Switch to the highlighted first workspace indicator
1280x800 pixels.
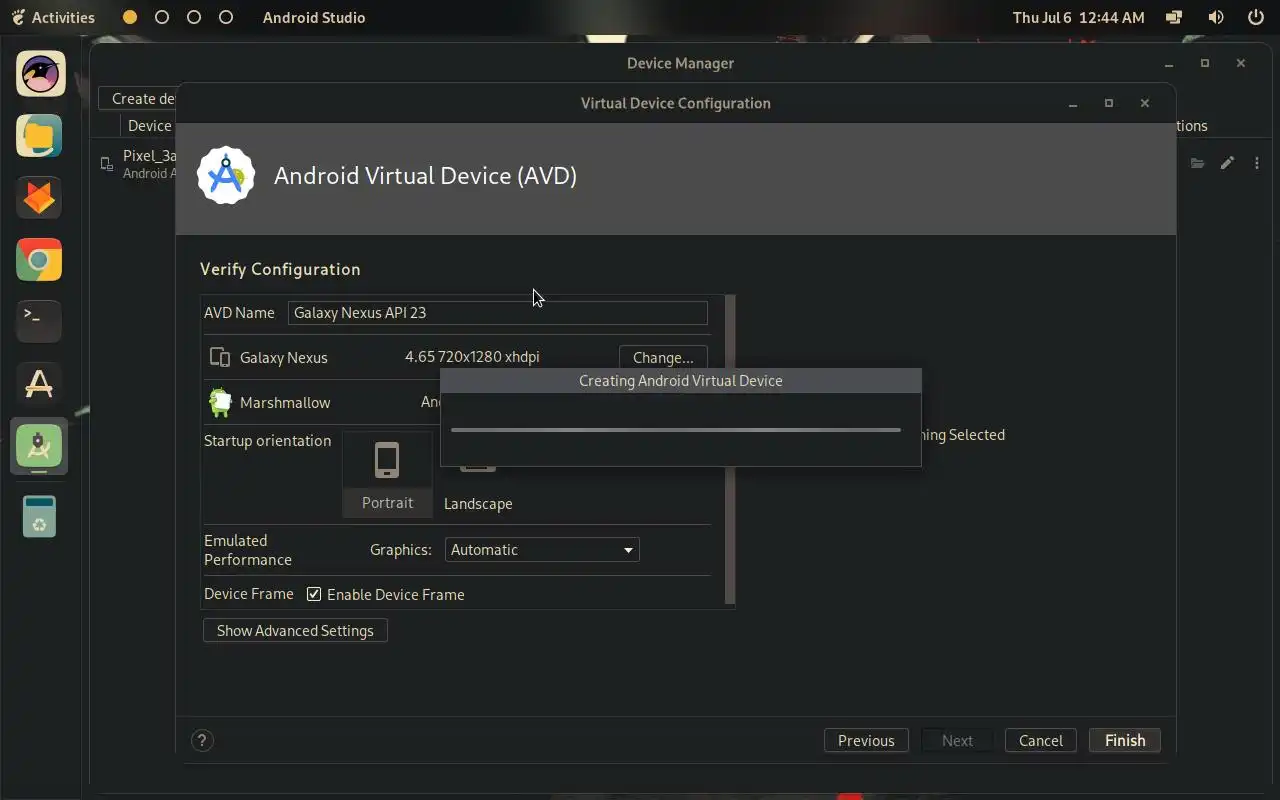(x=130, y=17)
